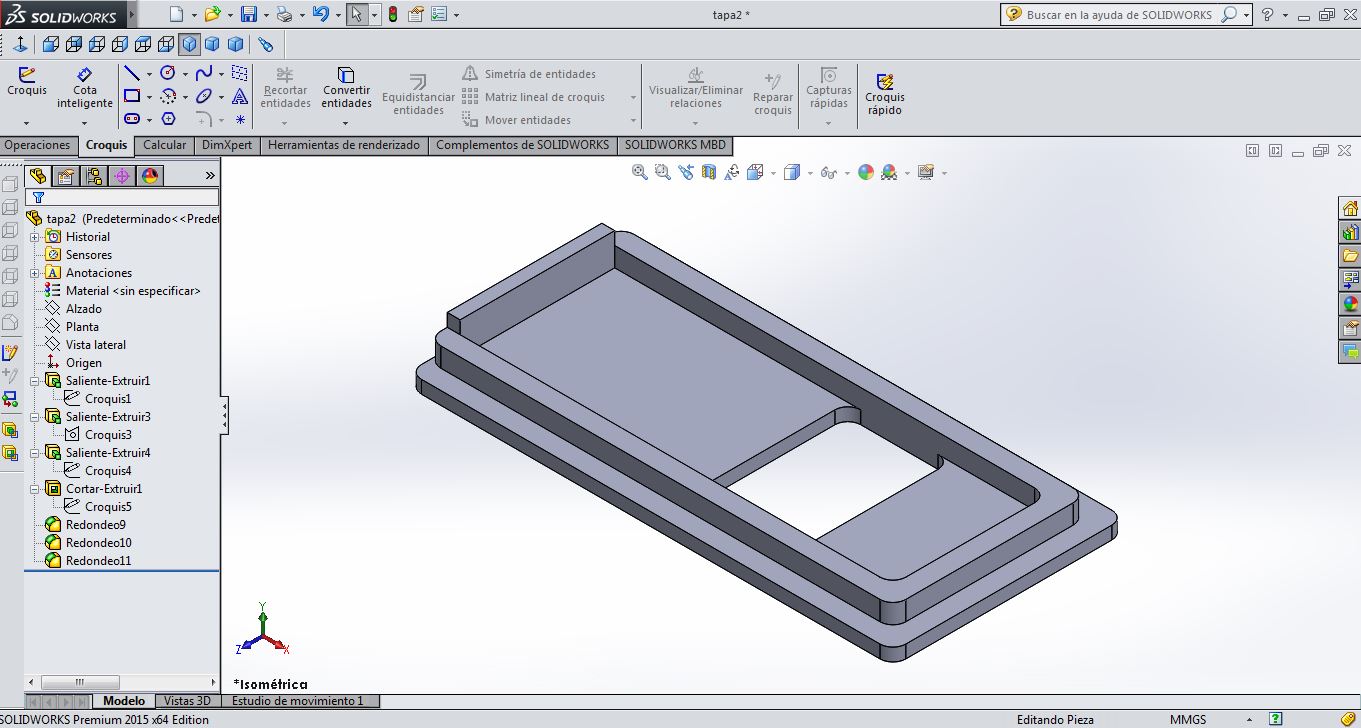Click the New document icon
This screenshot has height=728, width=1361.
(176, 14)
